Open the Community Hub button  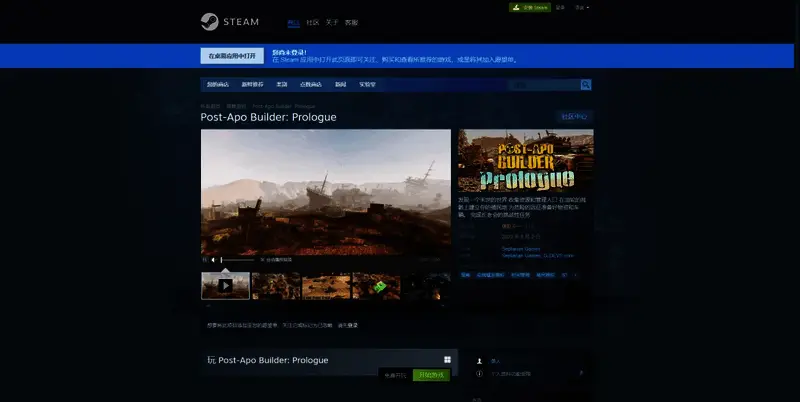(x=574, y=116)
